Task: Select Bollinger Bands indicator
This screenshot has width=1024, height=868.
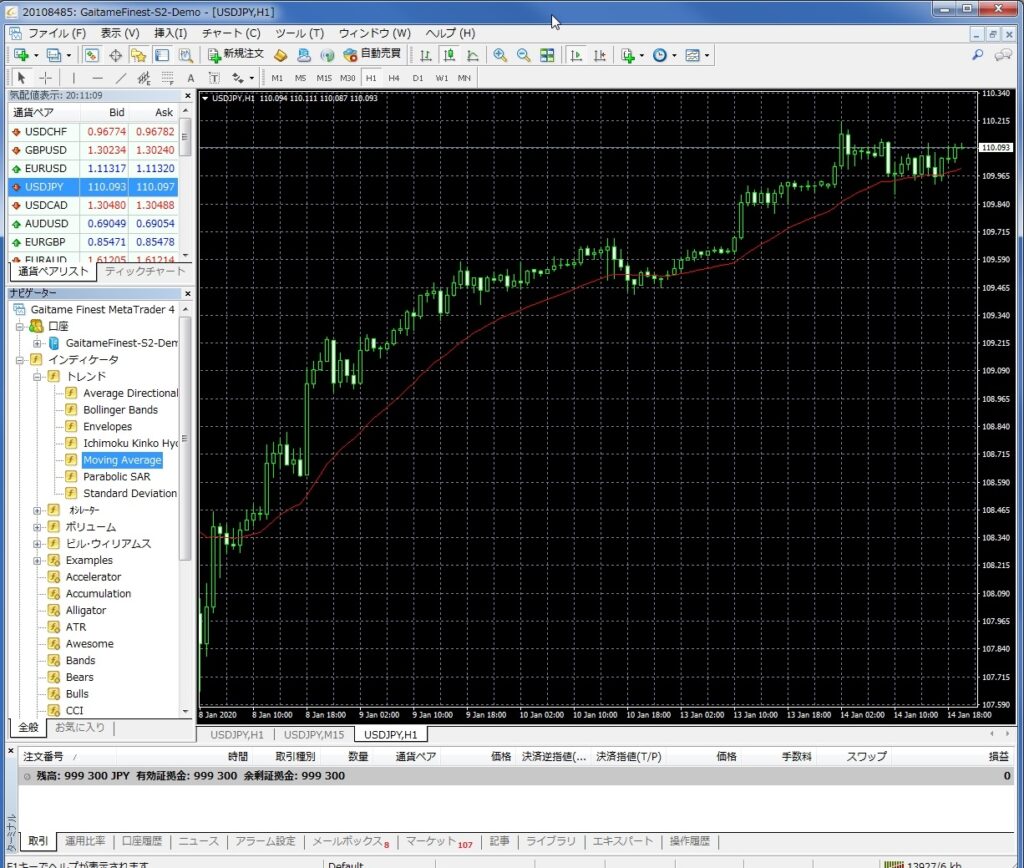Action: click(x=120, y=410)
